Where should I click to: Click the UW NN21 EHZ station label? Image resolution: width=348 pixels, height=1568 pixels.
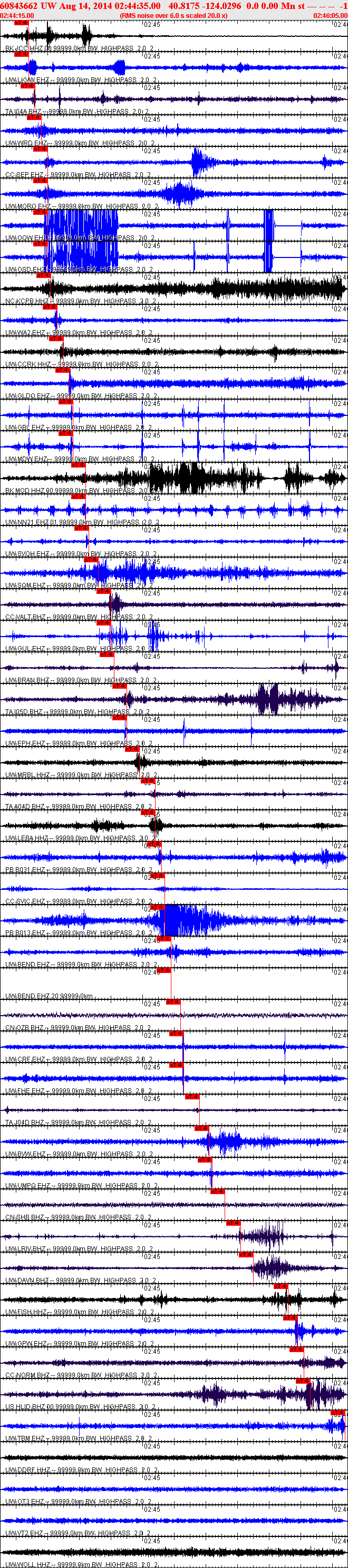(82, 523)
